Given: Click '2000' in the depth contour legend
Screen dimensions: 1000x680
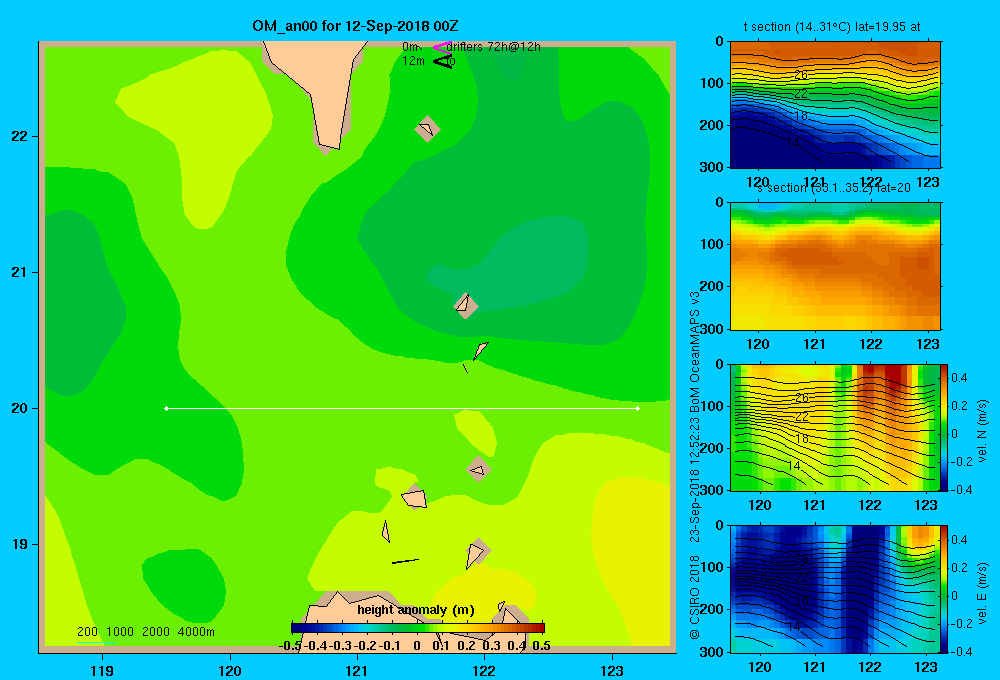Looking at the screenshot, I should pyautogui.click(x=156, y=632).
